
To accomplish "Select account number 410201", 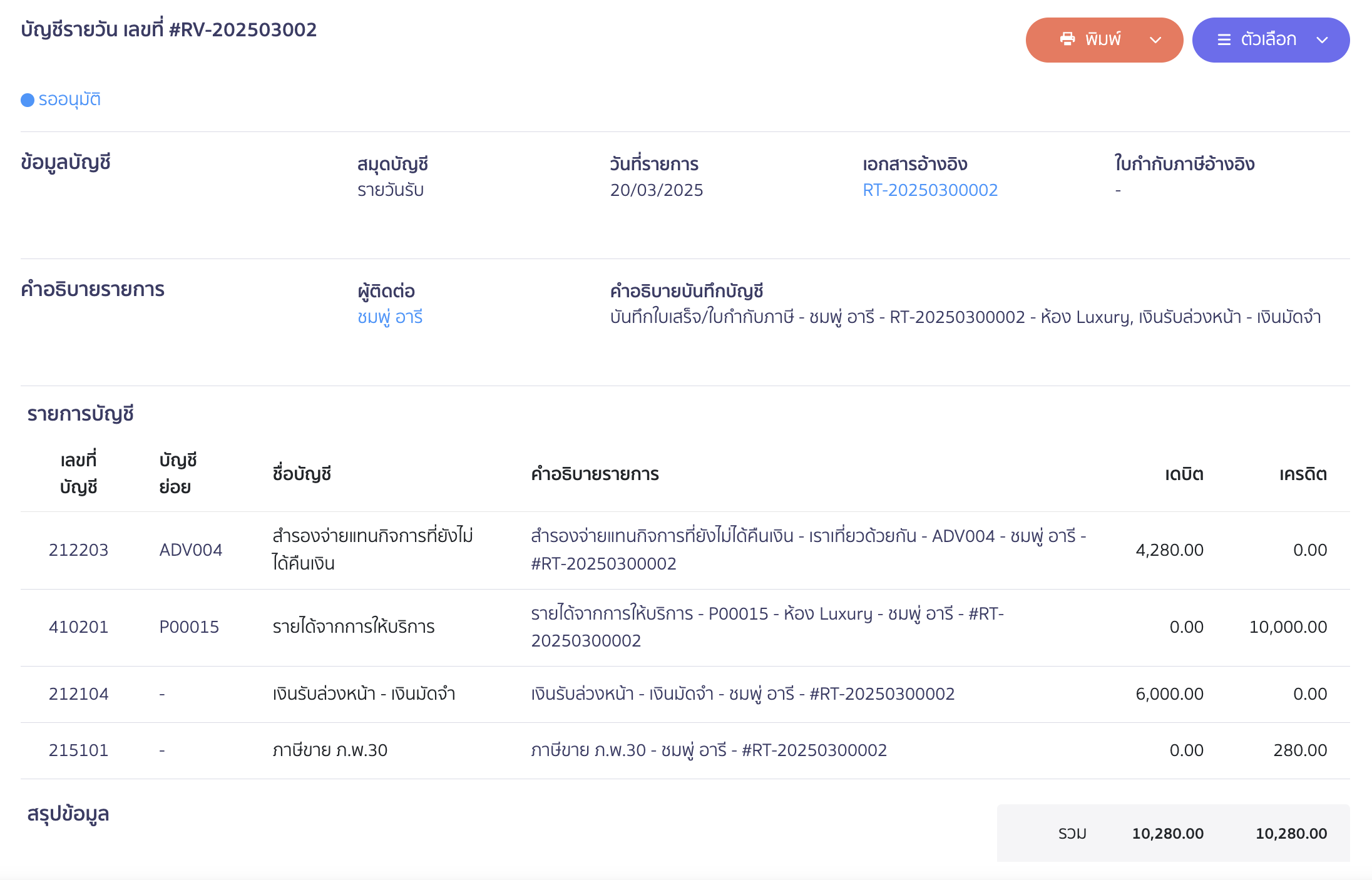I will 79,627.
